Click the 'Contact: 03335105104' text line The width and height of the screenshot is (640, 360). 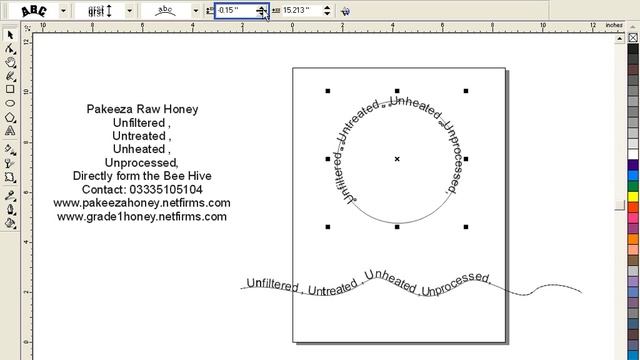tap(142, 190)
